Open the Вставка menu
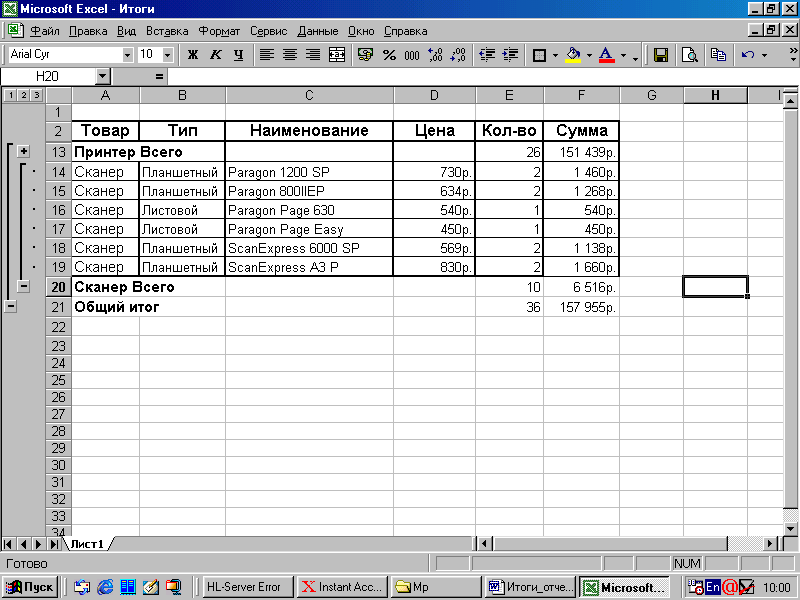This screenshot has width=800, height=600. 167,31
